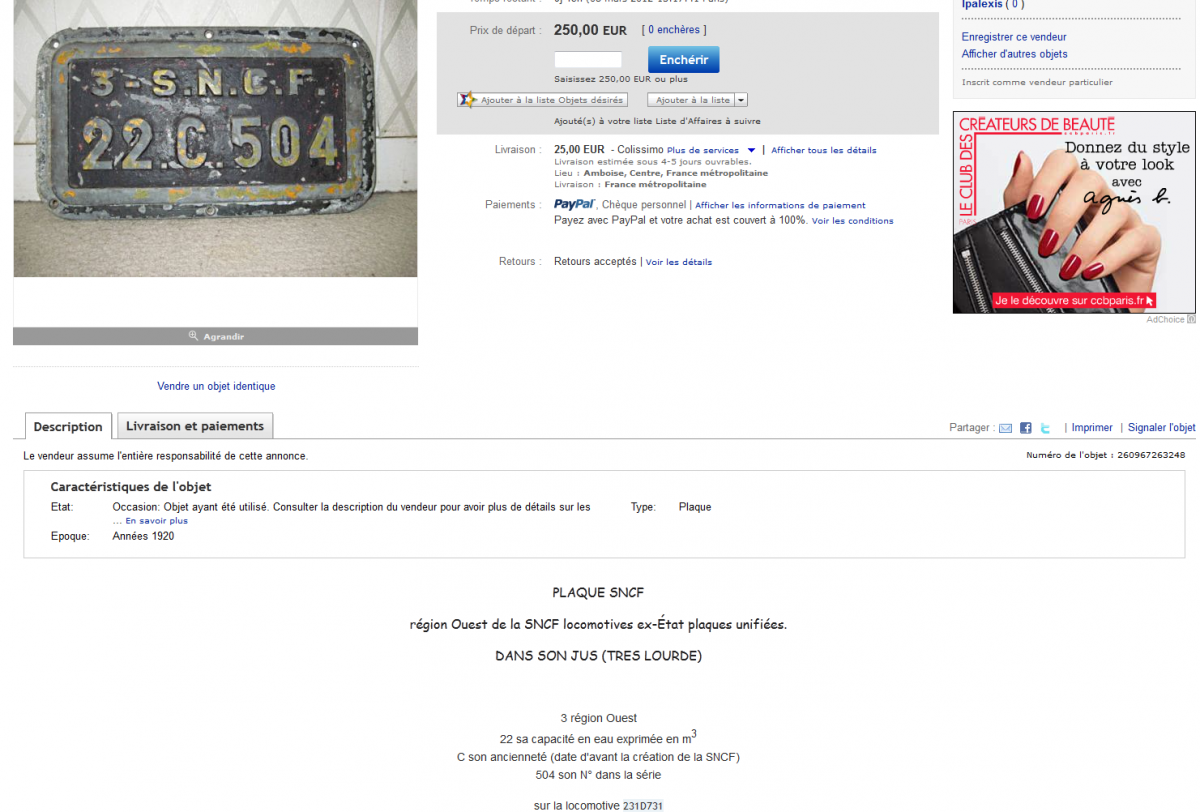Image resolution: width=1200 pixels, height=812 pixels.
Task: Open the Ajouter à la liste dropdown arrow
Action: [x=740, y=100]
